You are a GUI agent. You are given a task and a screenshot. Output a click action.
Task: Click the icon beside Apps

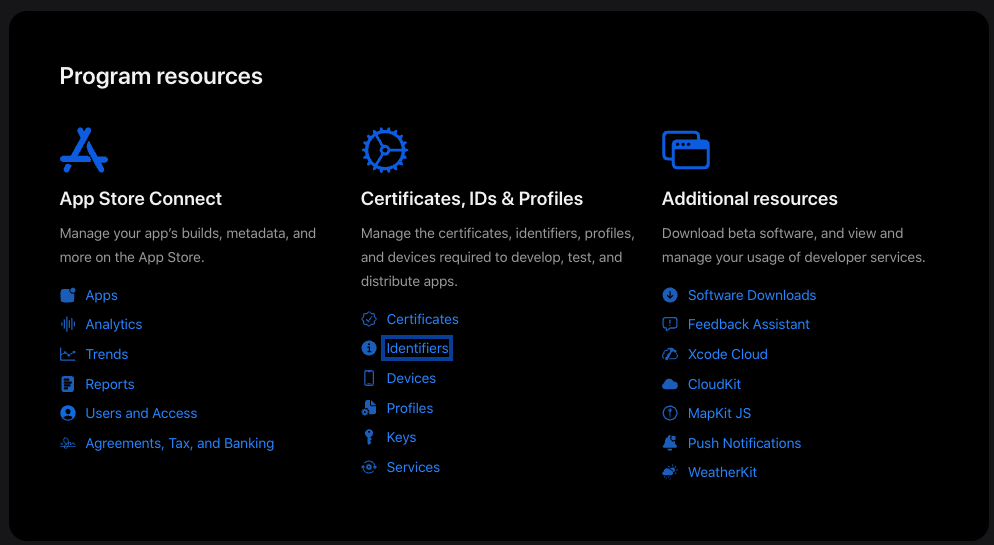[x=68, y=295]
